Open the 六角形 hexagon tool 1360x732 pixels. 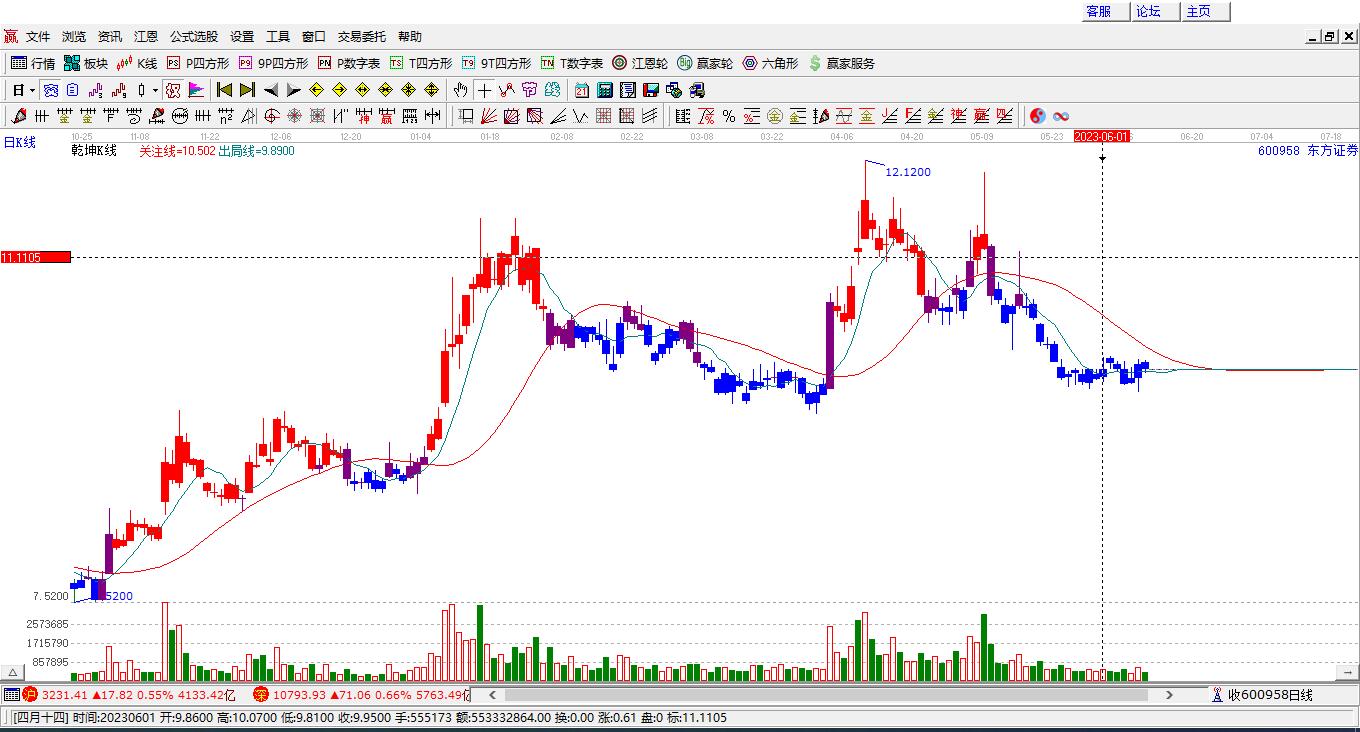(x=770, y=63)
